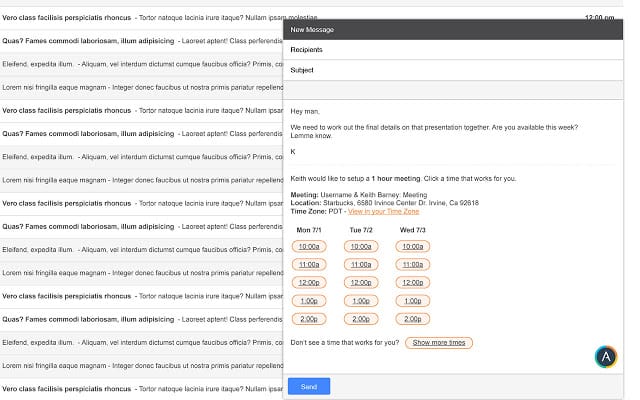This screenshot has width=640, height=400.
Task: Click the Location line mentioning Starbucks
Action: coord(384,203)
